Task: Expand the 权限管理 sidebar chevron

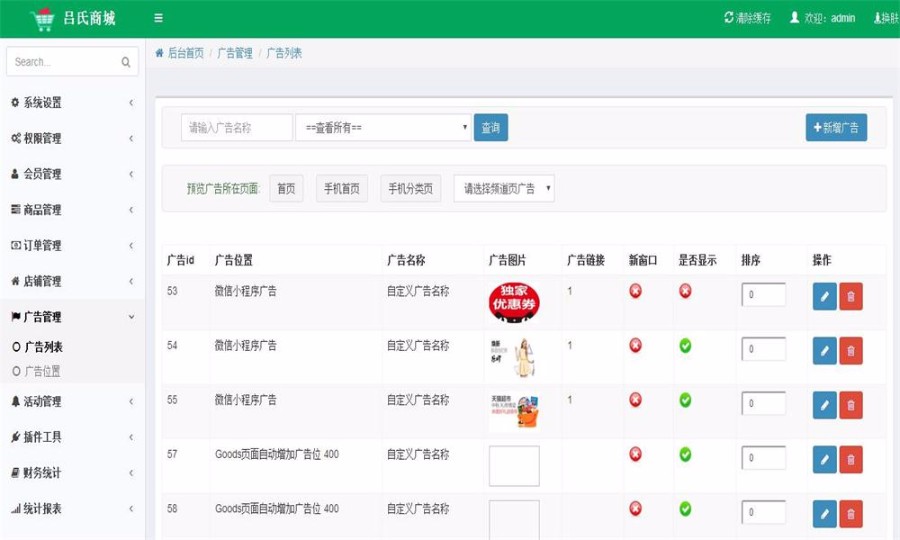Action: point(131,138)
